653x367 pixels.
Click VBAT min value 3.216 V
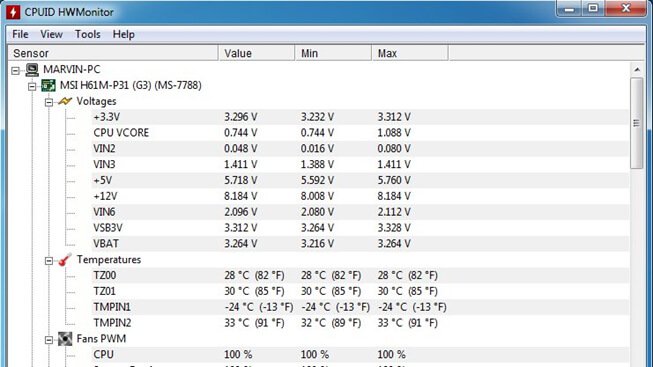tap(317, 244)
